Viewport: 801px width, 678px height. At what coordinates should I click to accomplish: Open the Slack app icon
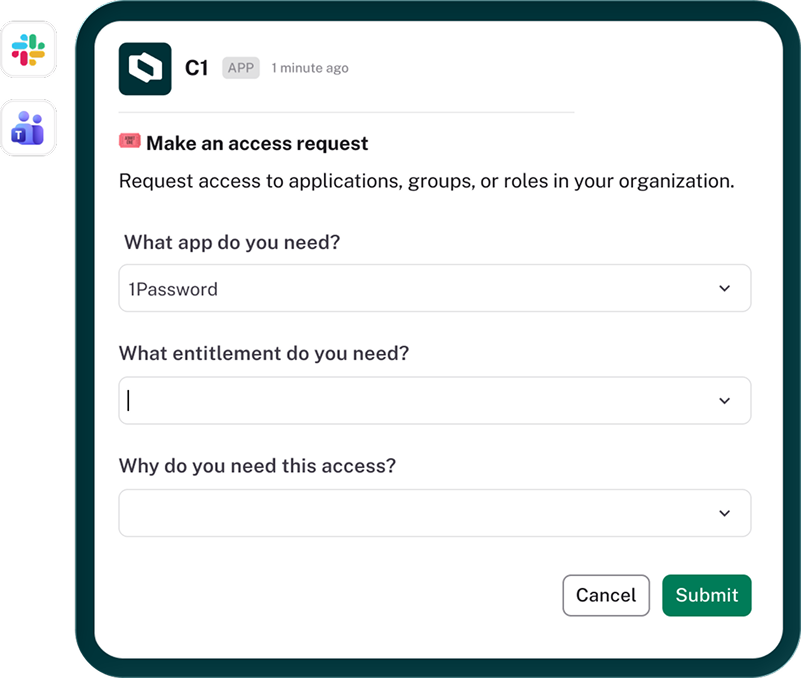click(x=28, y=50)
